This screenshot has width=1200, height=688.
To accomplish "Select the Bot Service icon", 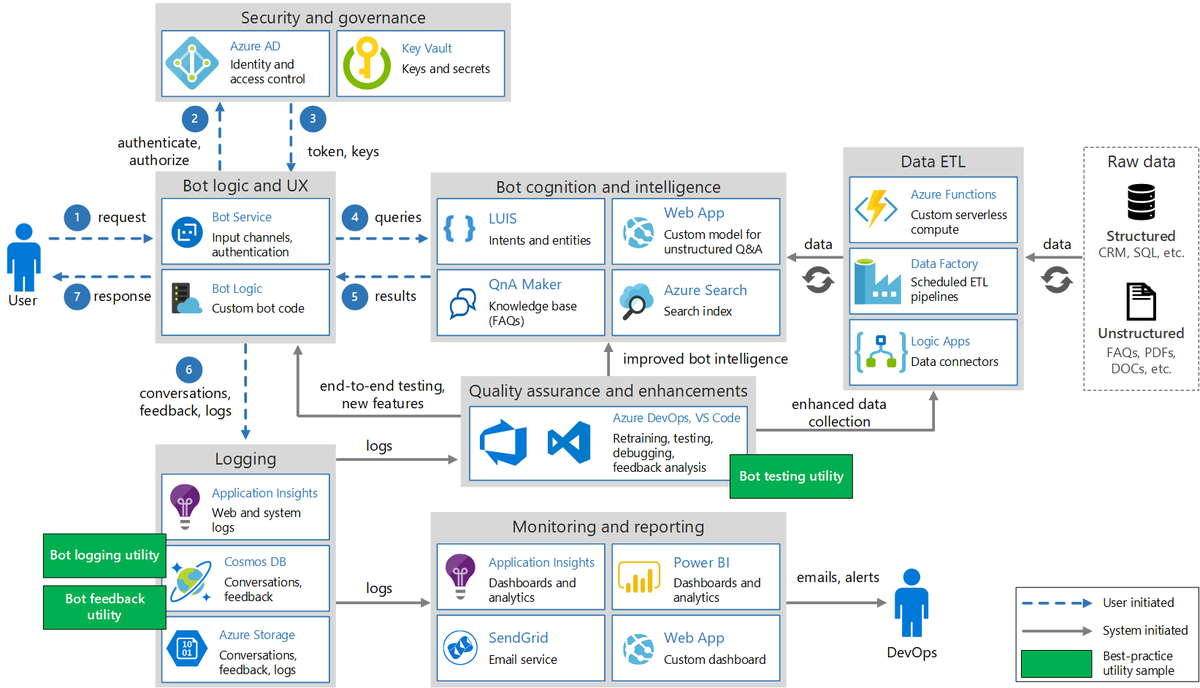I will coord(188,231).
